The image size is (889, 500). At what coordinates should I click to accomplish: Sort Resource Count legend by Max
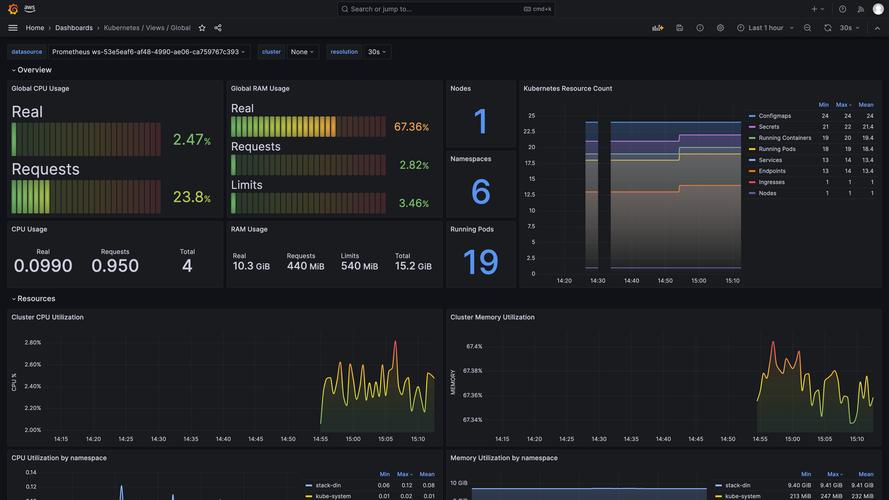[842, 105]
